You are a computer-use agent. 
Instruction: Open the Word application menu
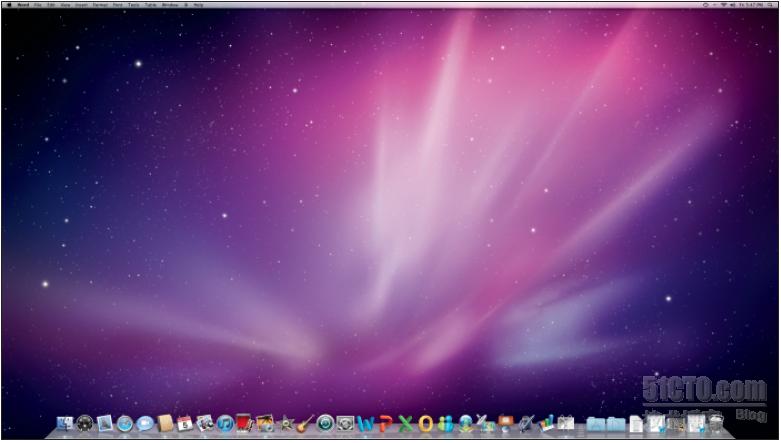pyautogui.click(x=23, y=5)
